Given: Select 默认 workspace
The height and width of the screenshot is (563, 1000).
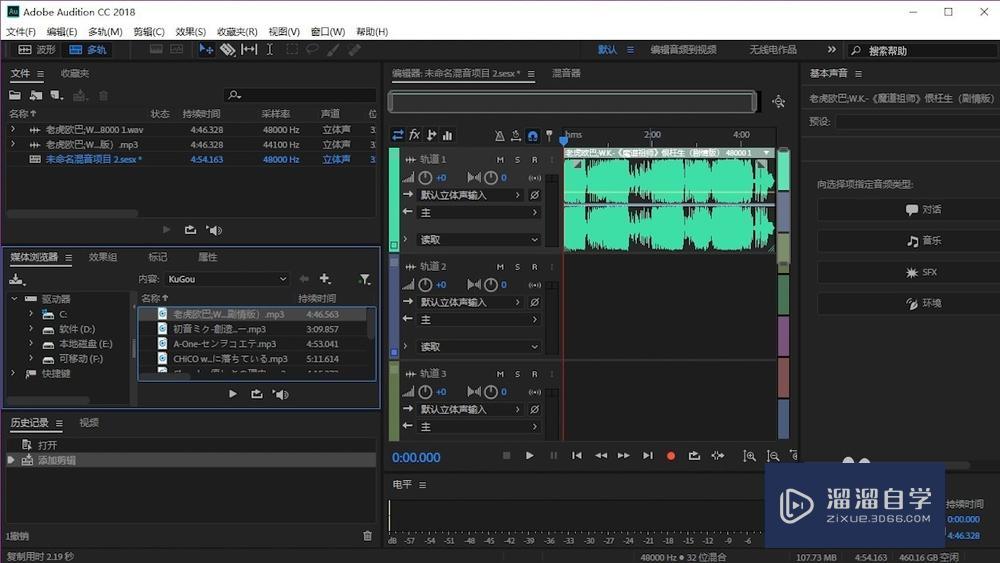Looking at the screenshot, I should click(607, 49).
